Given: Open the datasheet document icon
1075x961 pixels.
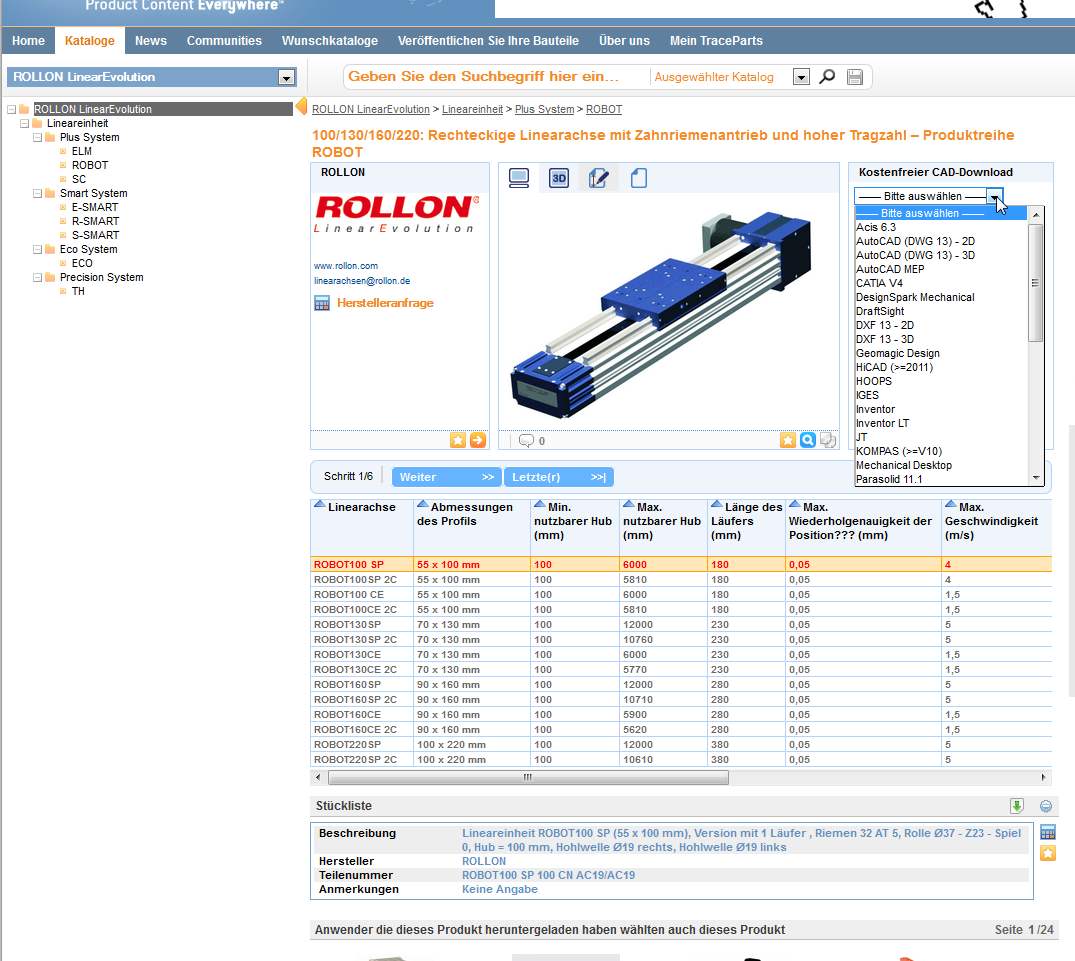Looking at the screenshot, I should pyautogui.click(x=638, y=178).
